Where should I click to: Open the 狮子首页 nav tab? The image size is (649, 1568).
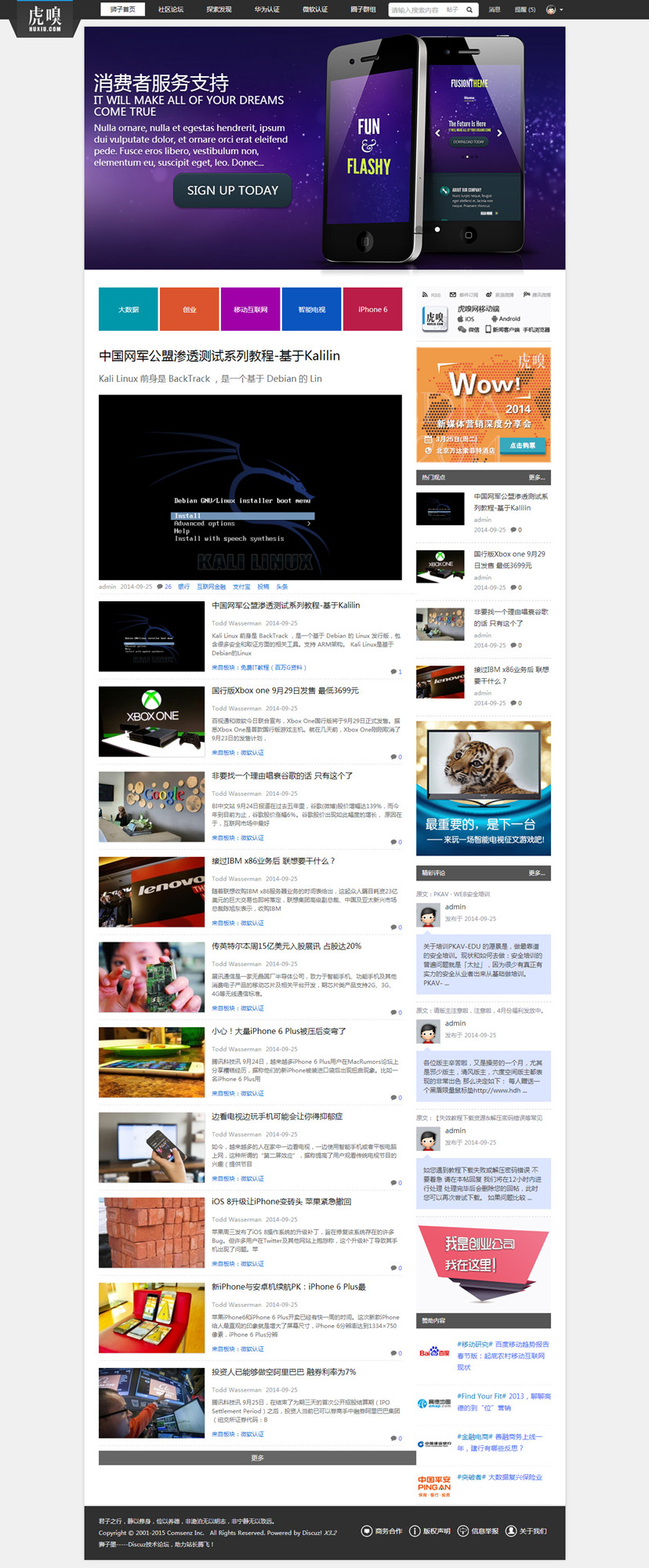pos(122,9)
